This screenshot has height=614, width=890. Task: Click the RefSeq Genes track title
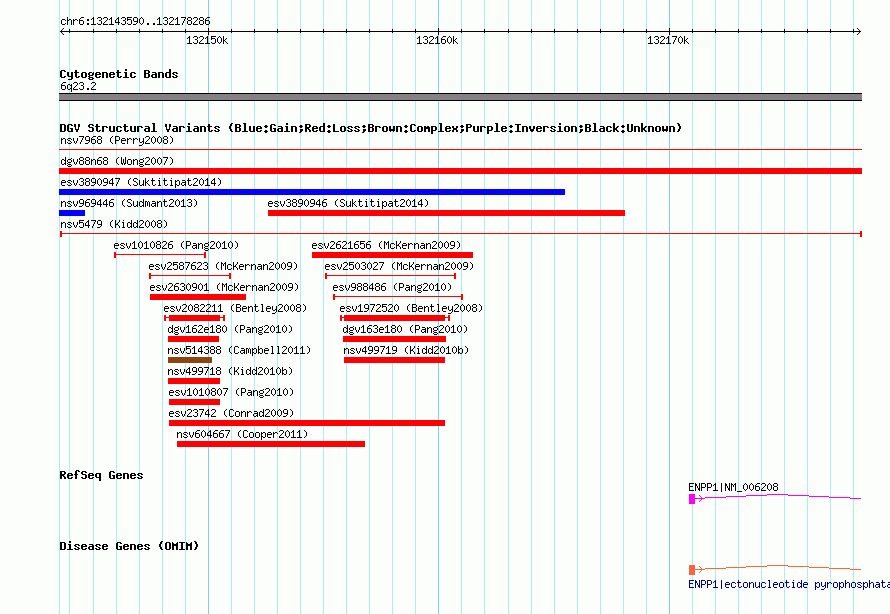pyautogui.click(x=101, y=475)
